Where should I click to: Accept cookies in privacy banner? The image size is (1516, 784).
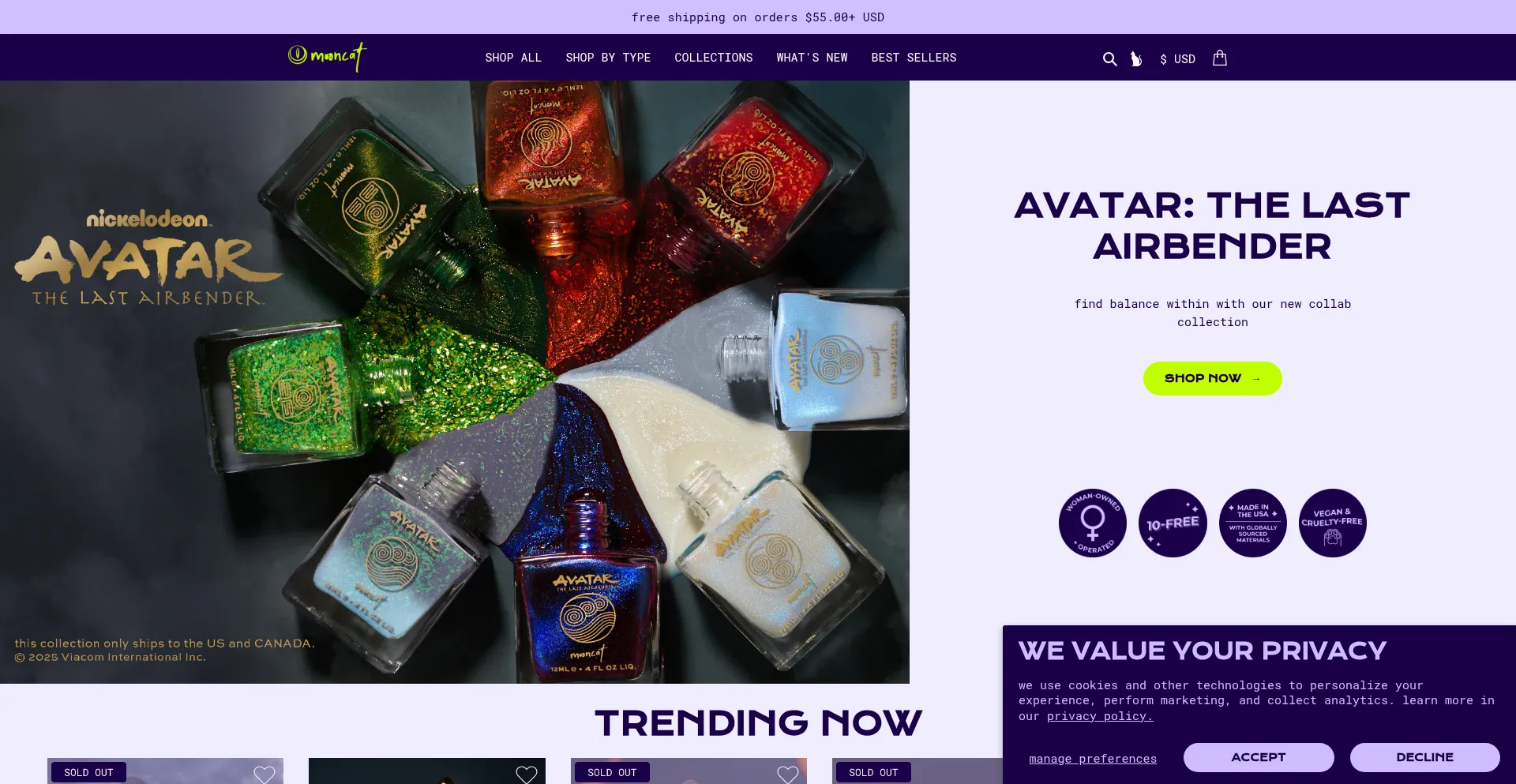[1259, 757]
